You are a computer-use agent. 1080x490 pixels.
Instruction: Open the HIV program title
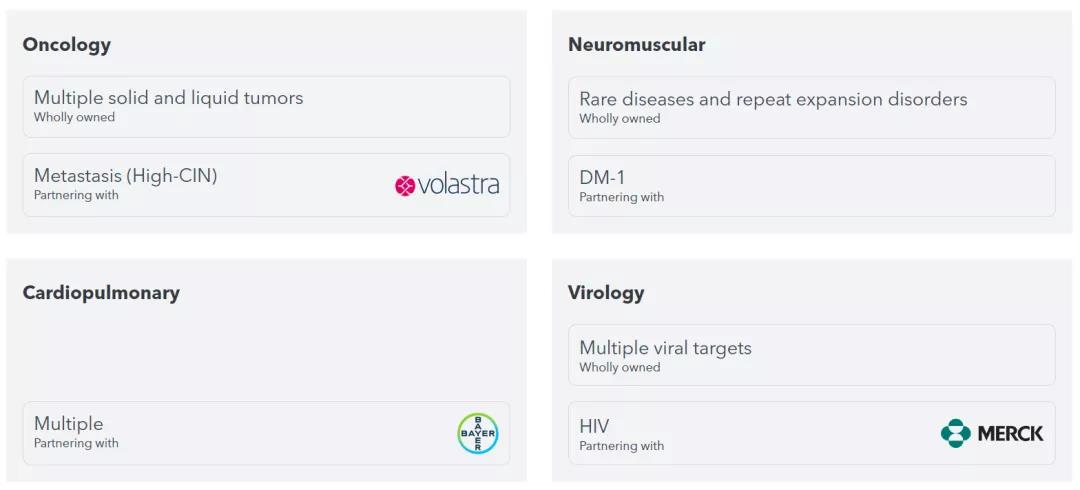(x=594, y=426)
